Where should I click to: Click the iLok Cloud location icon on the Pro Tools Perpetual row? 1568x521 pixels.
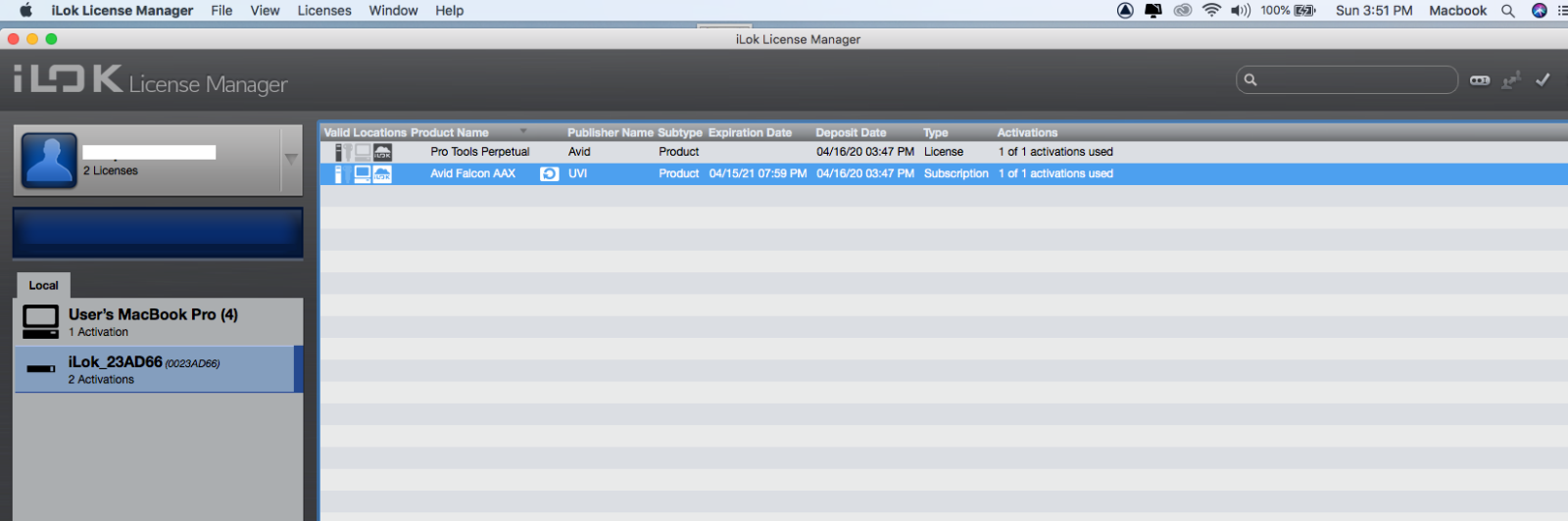point(382,152)
